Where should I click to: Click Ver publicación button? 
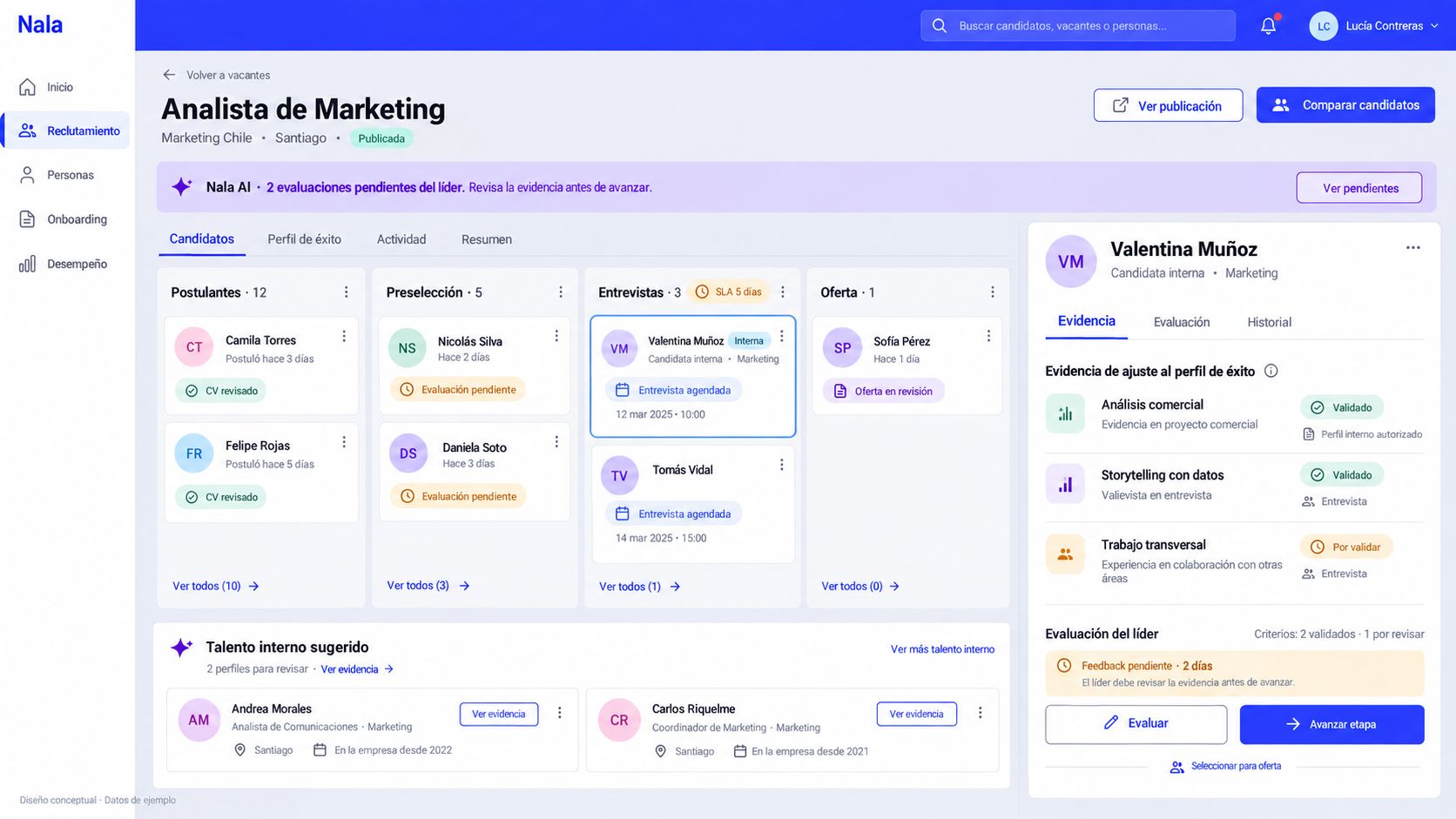[1168, 105]
